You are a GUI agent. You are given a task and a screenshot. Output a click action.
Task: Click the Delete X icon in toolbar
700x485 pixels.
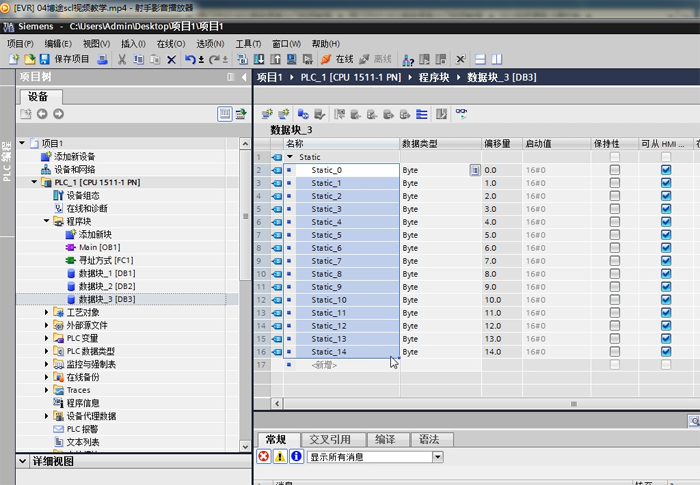[x=171, y=59]
